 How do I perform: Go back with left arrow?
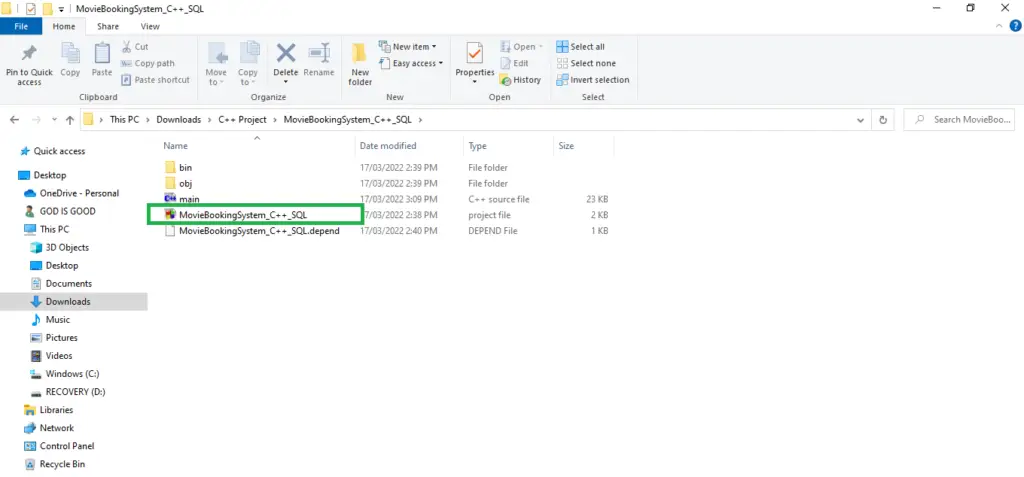coord(15,120)
